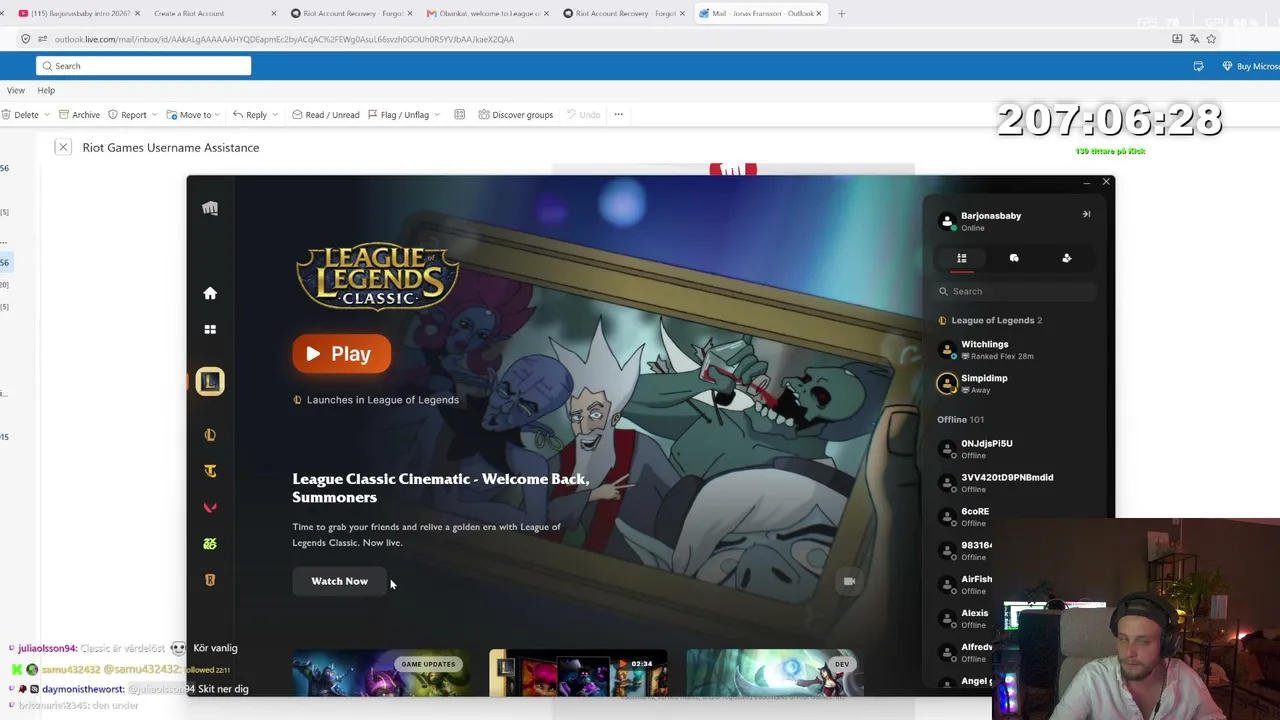Archive the open email
Image resolution: width=1280 pixels, height=720 pixels.
[79, 115]
